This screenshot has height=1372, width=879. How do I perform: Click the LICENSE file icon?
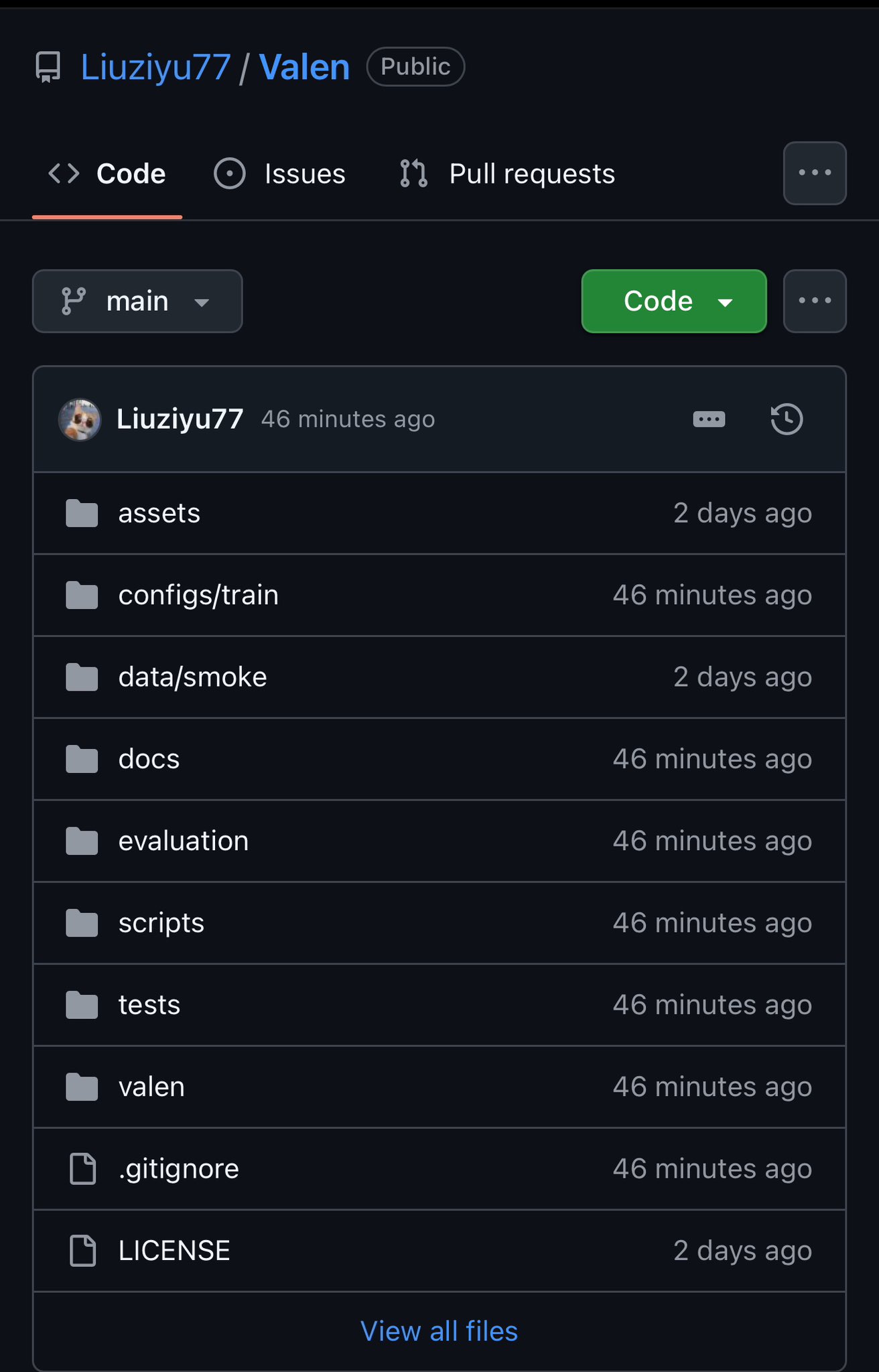coord(83,1251)
